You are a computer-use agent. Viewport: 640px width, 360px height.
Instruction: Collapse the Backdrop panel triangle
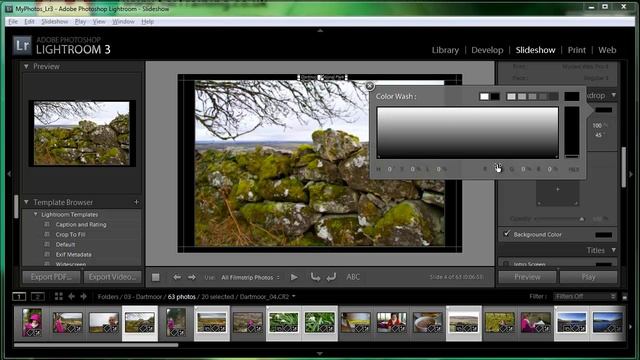[x=613, y=95]
